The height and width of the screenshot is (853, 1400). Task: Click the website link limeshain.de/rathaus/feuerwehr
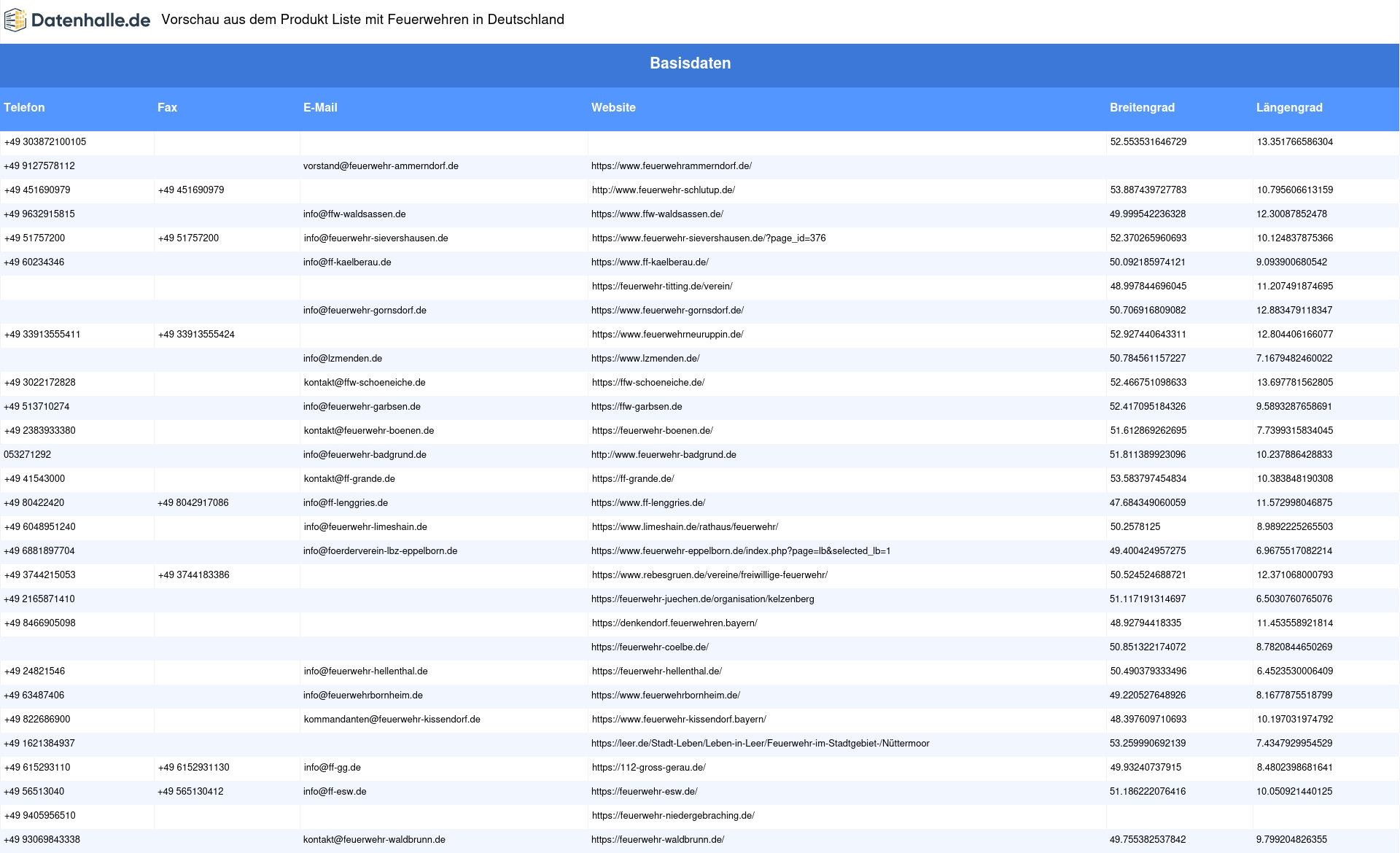685,527
